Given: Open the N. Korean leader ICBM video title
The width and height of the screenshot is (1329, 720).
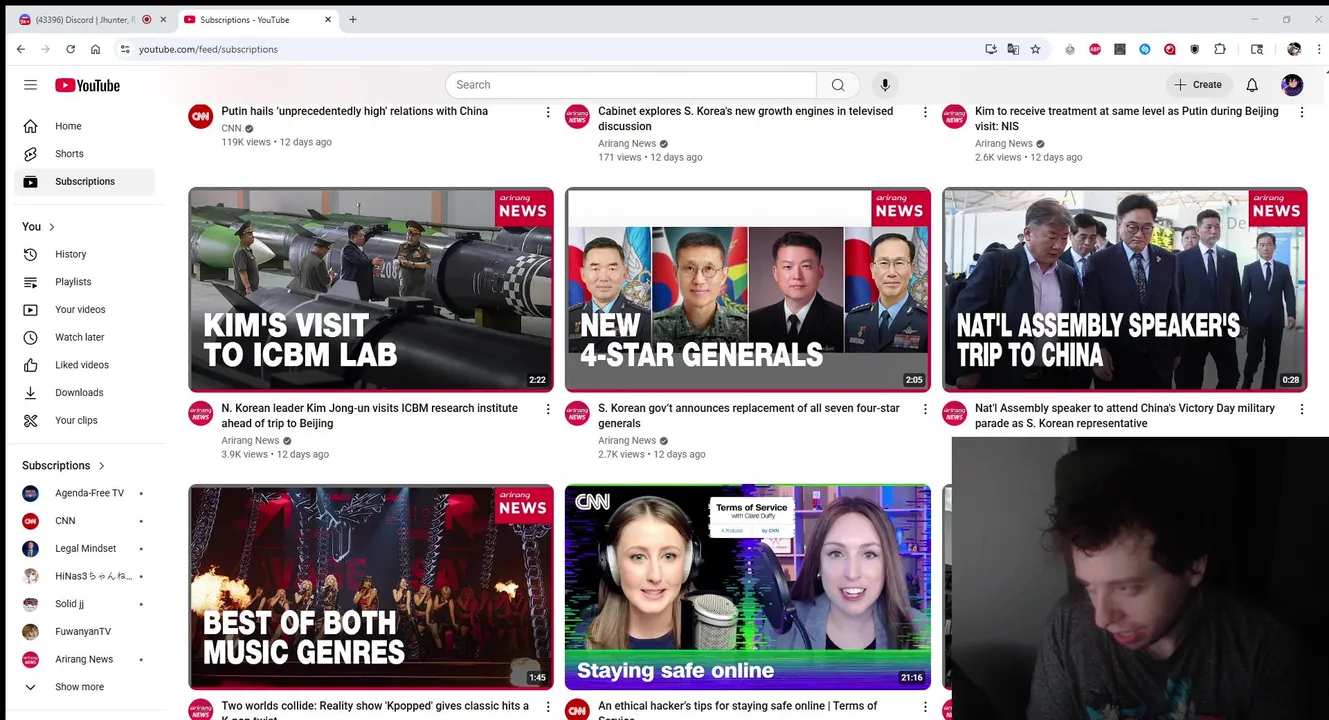Looking at the screenshot, I should click(x=369, y=416).
